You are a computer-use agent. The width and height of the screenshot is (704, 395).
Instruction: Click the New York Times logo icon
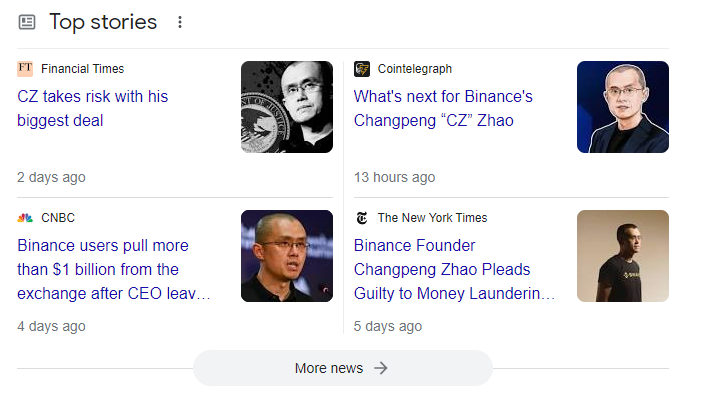pyautogui.click(x=361, y=218)
